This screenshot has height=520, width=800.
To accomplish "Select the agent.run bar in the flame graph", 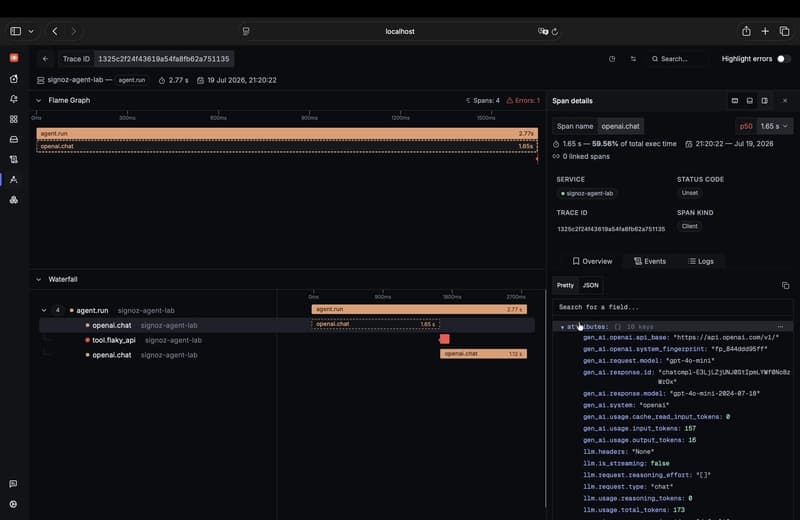I will click(x=287, y=134).
